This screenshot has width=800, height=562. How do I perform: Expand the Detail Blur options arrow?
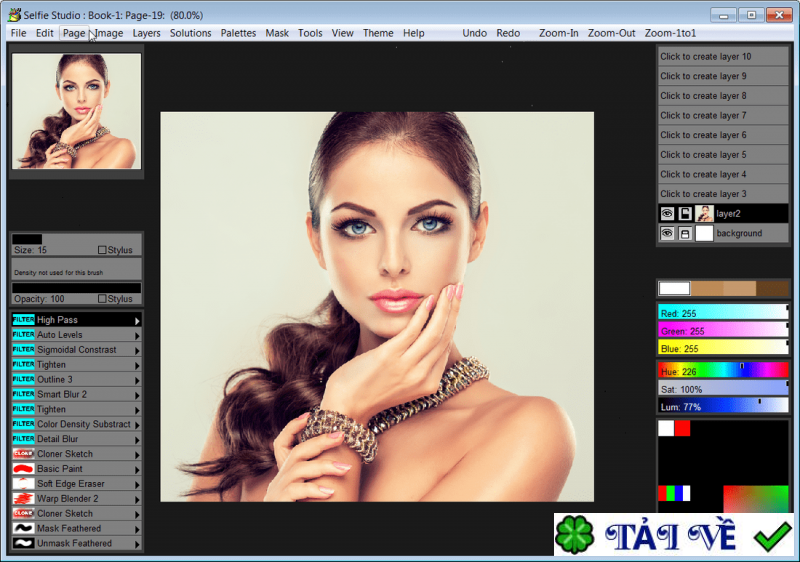(x=137, y=440)
